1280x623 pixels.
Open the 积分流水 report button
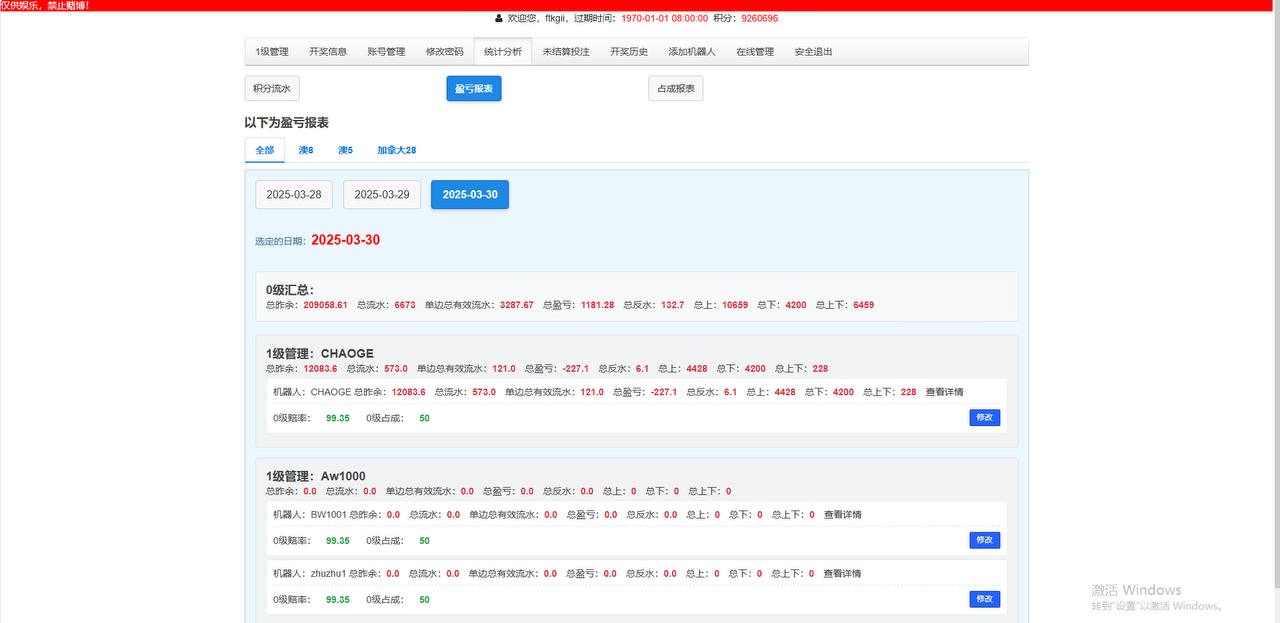[x=272, y=89]
